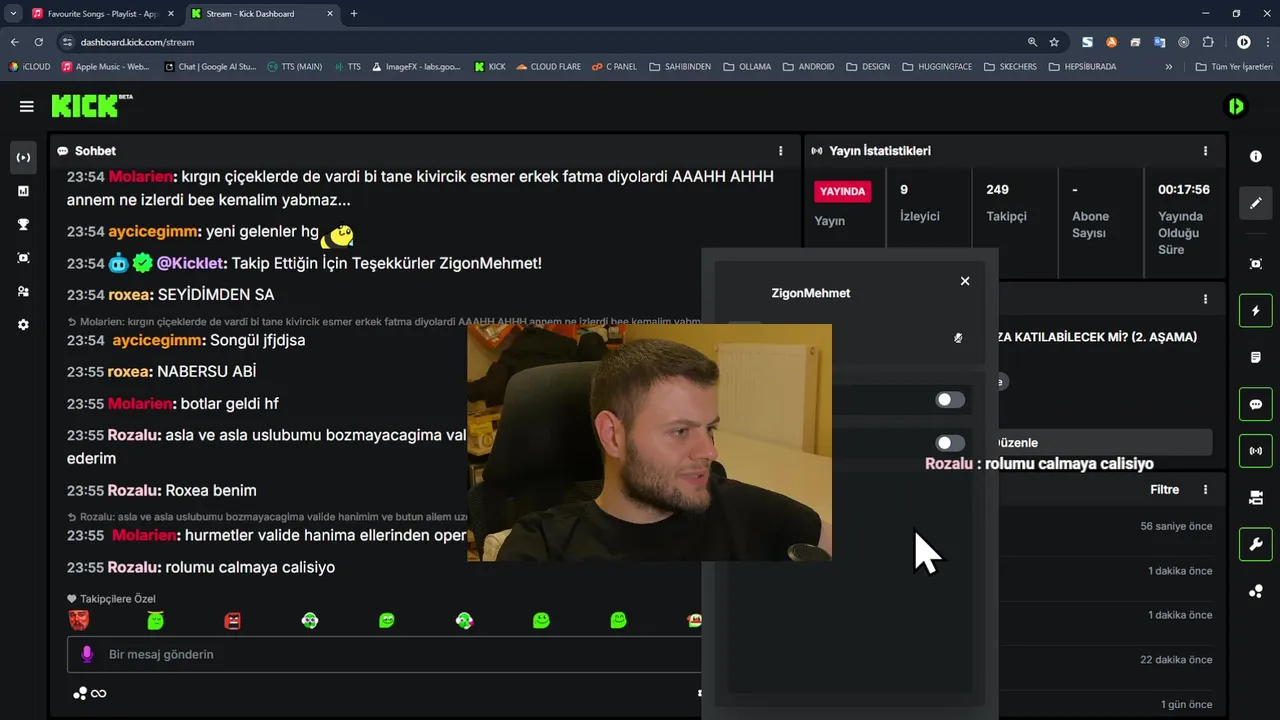This screenshot has height=720, width=1280.
Task: Click the YAYINDA live status badge
Action: pos(842,191)
